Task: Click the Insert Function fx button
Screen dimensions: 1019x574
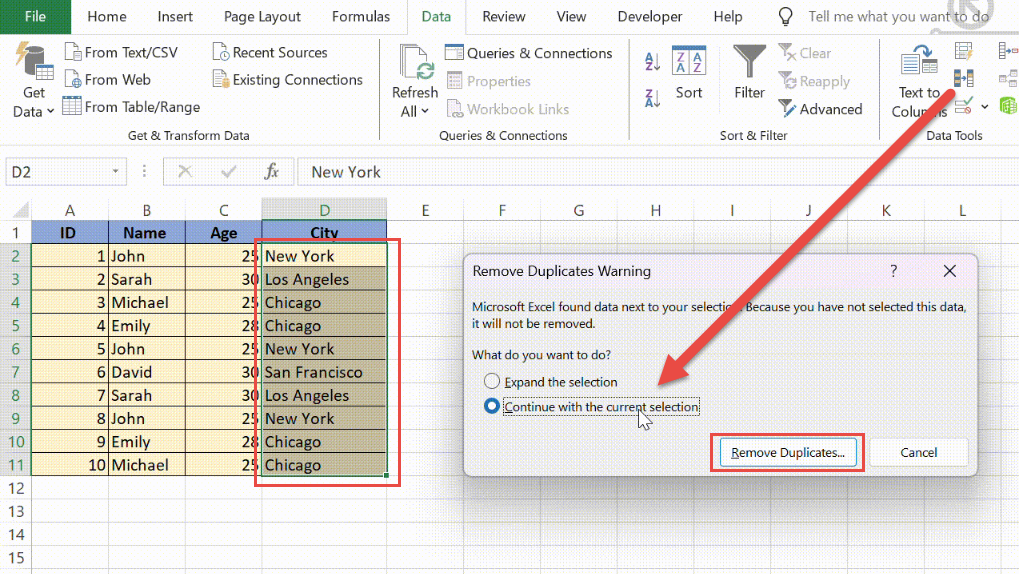Action: [272, 172]
